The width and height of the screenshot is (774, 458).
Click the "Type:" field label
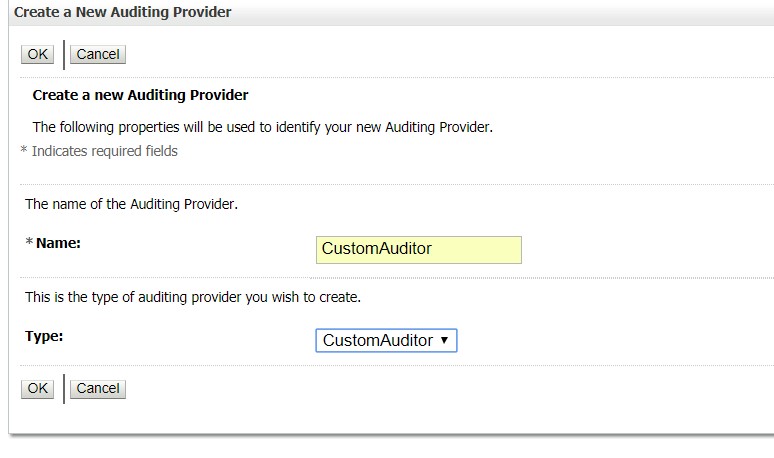(x=44, y=336)
